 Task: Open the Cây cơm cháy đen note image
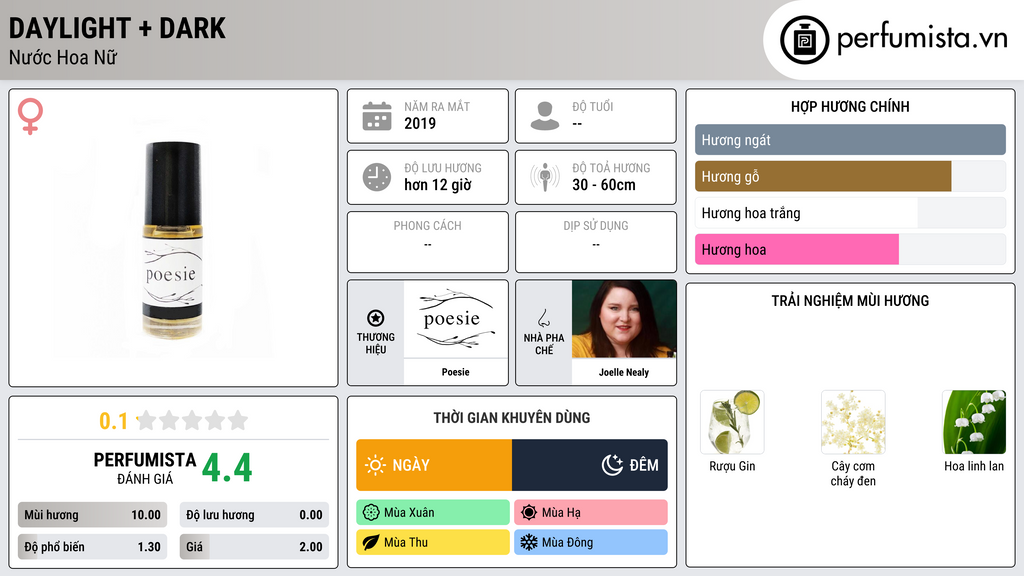tap(853, 423)
